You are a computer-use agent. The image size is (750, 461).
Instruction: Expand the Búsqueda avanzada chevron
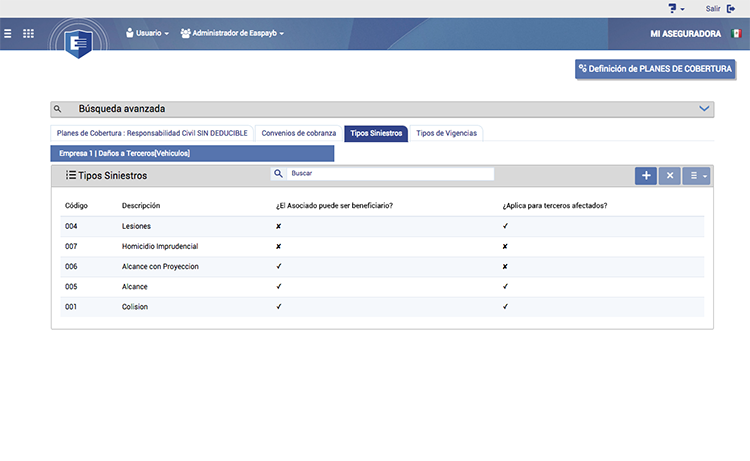click(x=704, y=108)
